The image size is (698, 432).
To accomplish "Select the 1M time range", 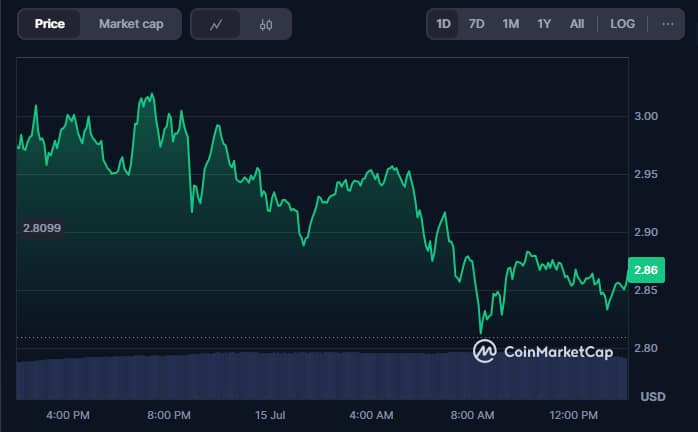I will point(511,24).
